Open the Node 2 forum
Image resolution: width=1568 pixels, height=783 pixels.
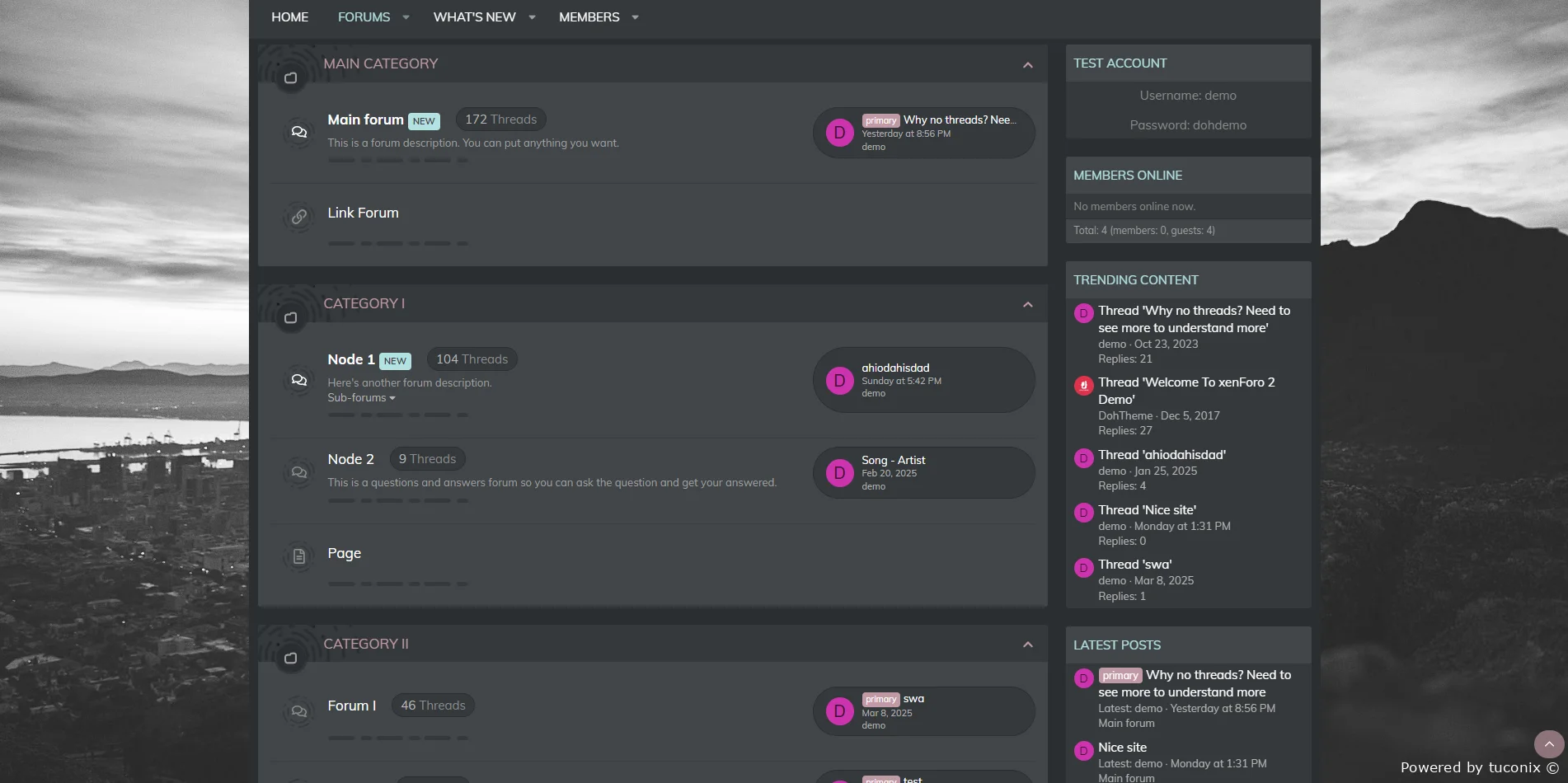pyautogui.click(x=350, y=459)
